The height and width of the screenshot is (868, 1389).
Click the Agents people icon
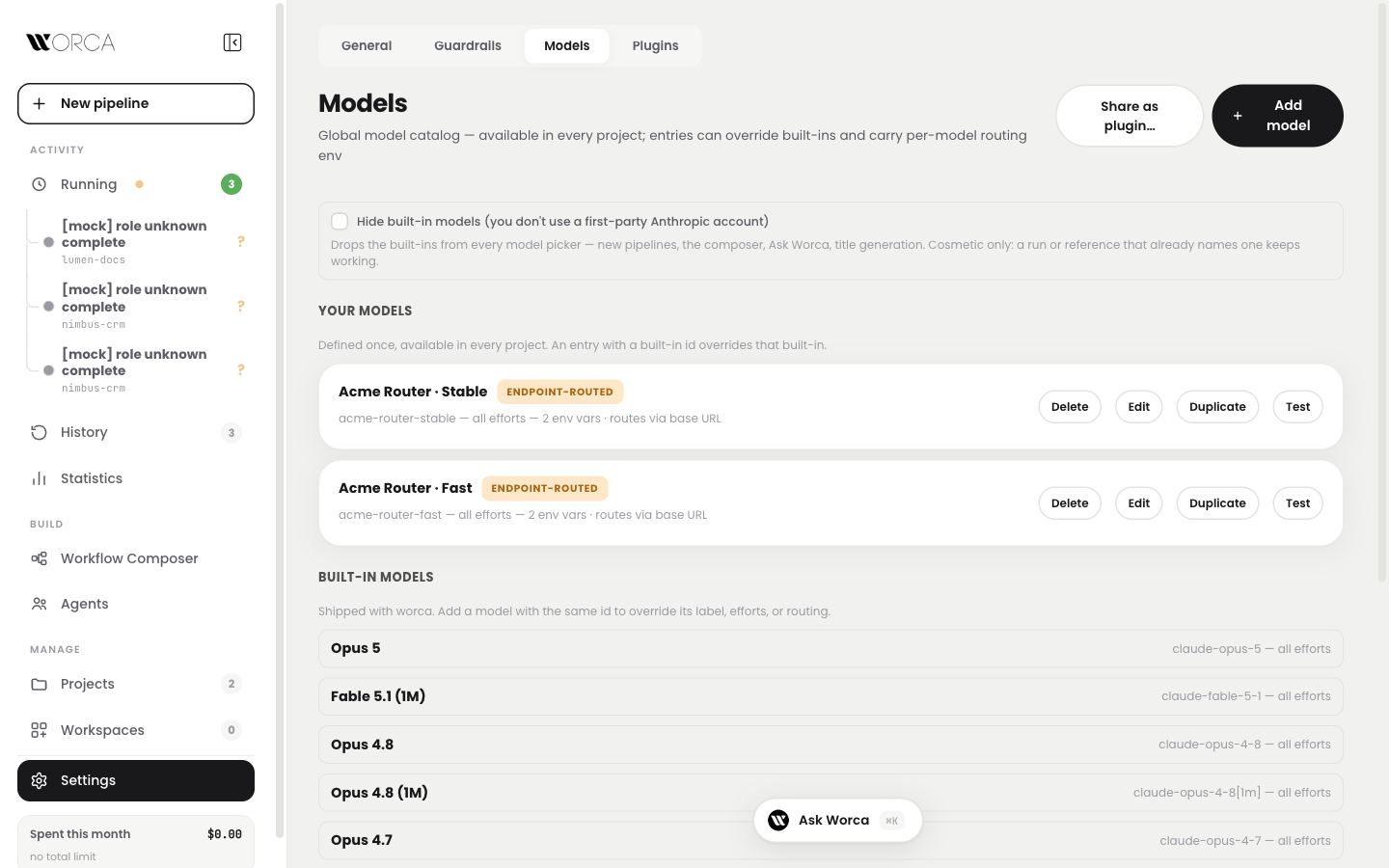(40, 604)
